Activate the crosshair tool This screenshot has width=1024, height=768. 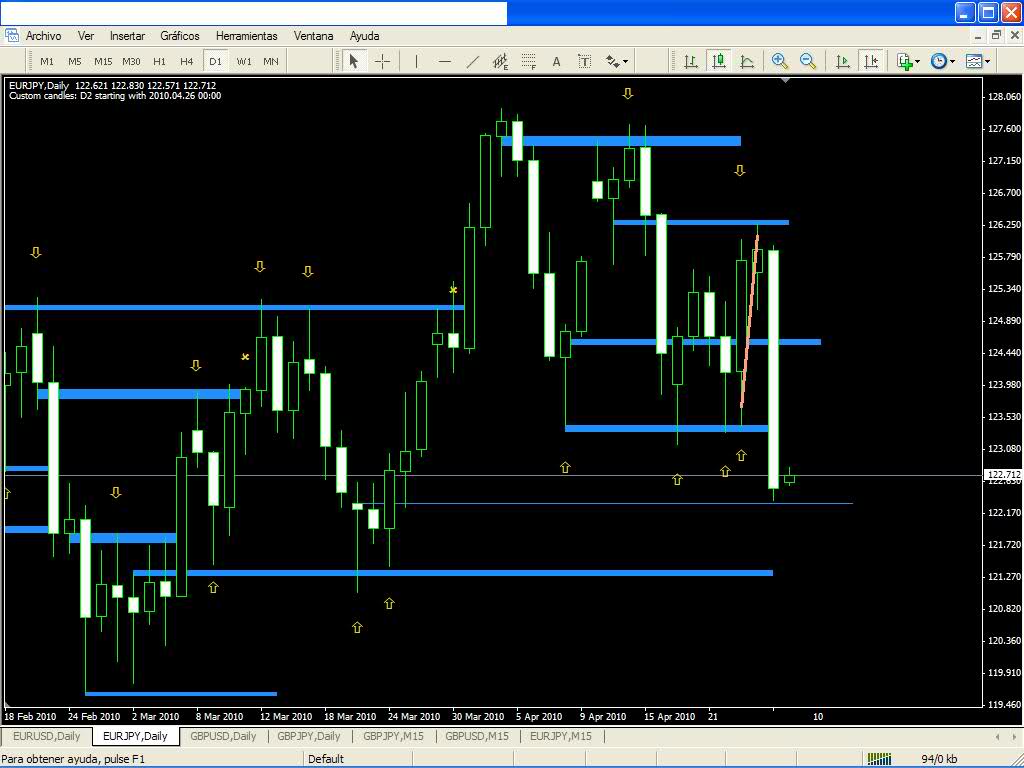pyautogui.click(x=383, y=61)
